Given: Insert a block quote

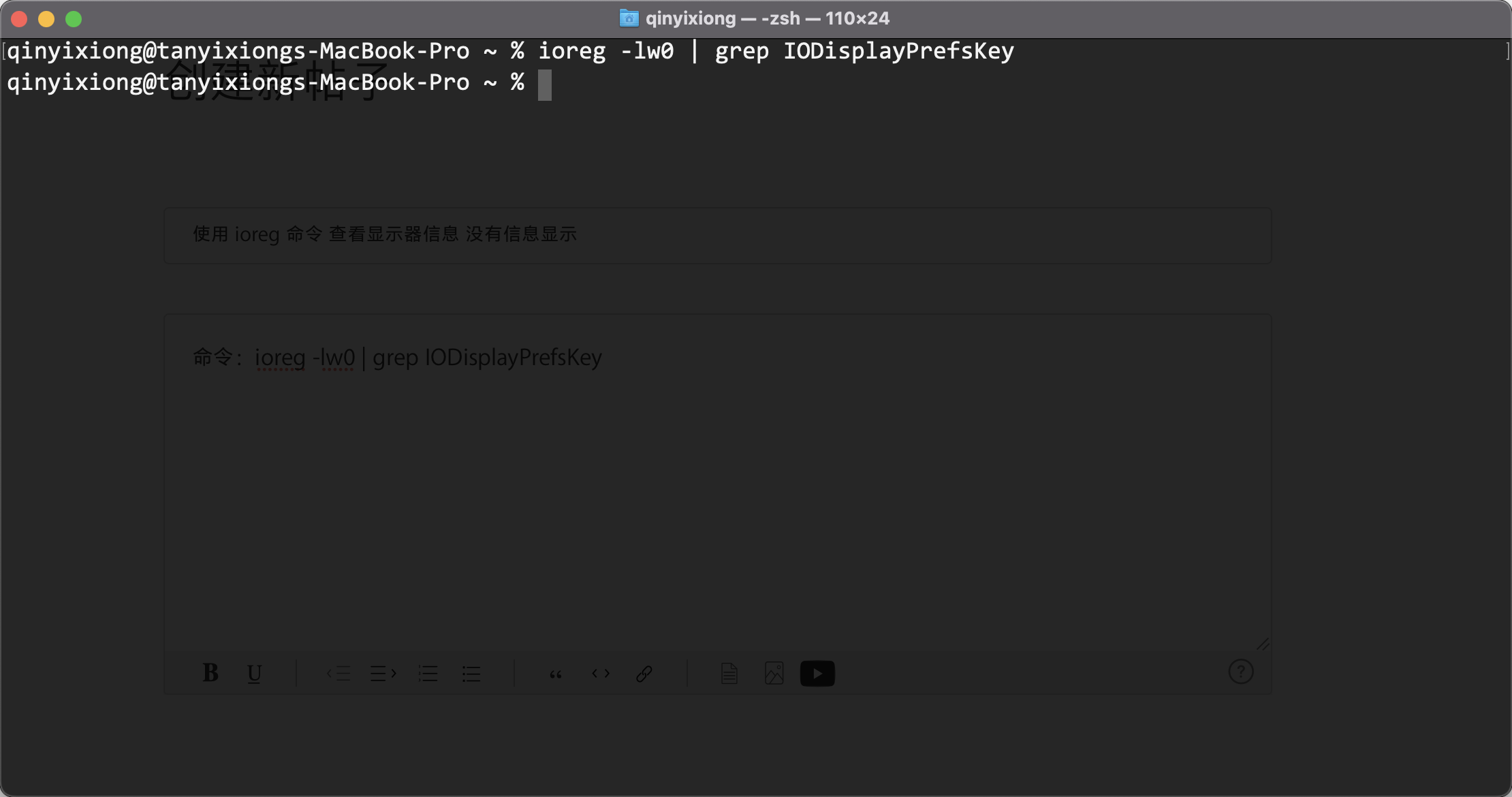Looking at the screenshot, I should pos(556,674).
